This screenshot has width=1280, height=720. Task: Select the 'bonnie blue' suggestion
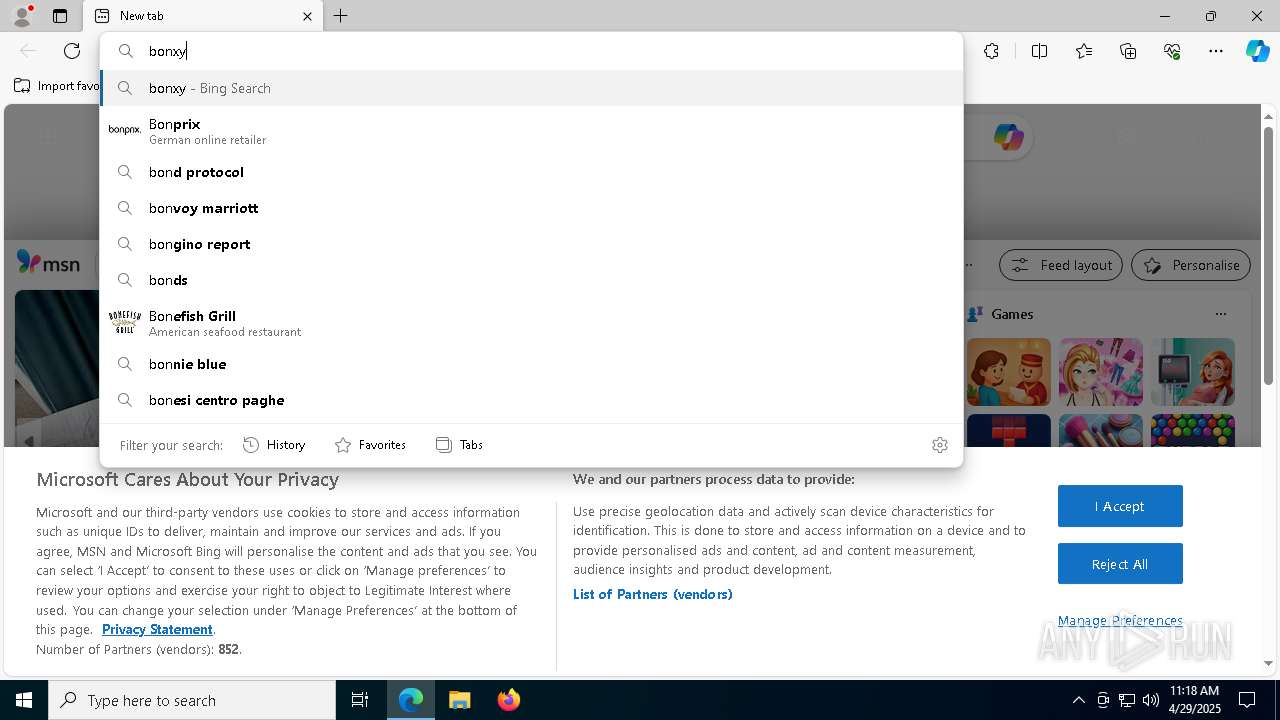coord(531,364)
